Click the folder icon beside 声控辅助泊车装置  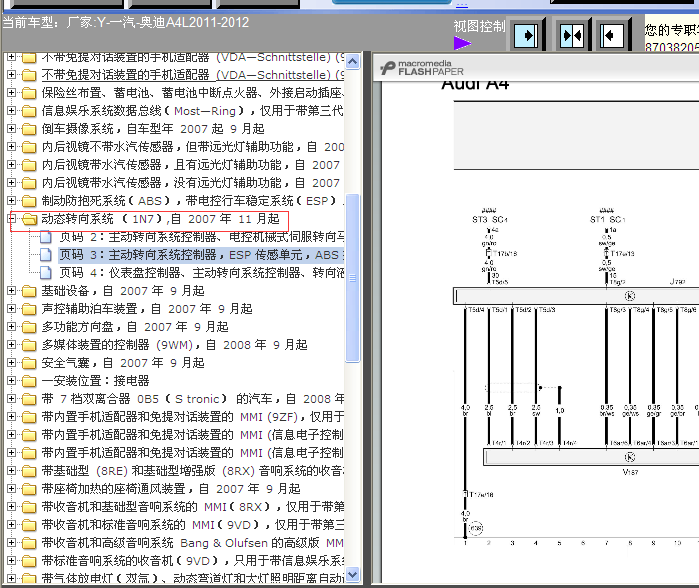click(29, 309)
